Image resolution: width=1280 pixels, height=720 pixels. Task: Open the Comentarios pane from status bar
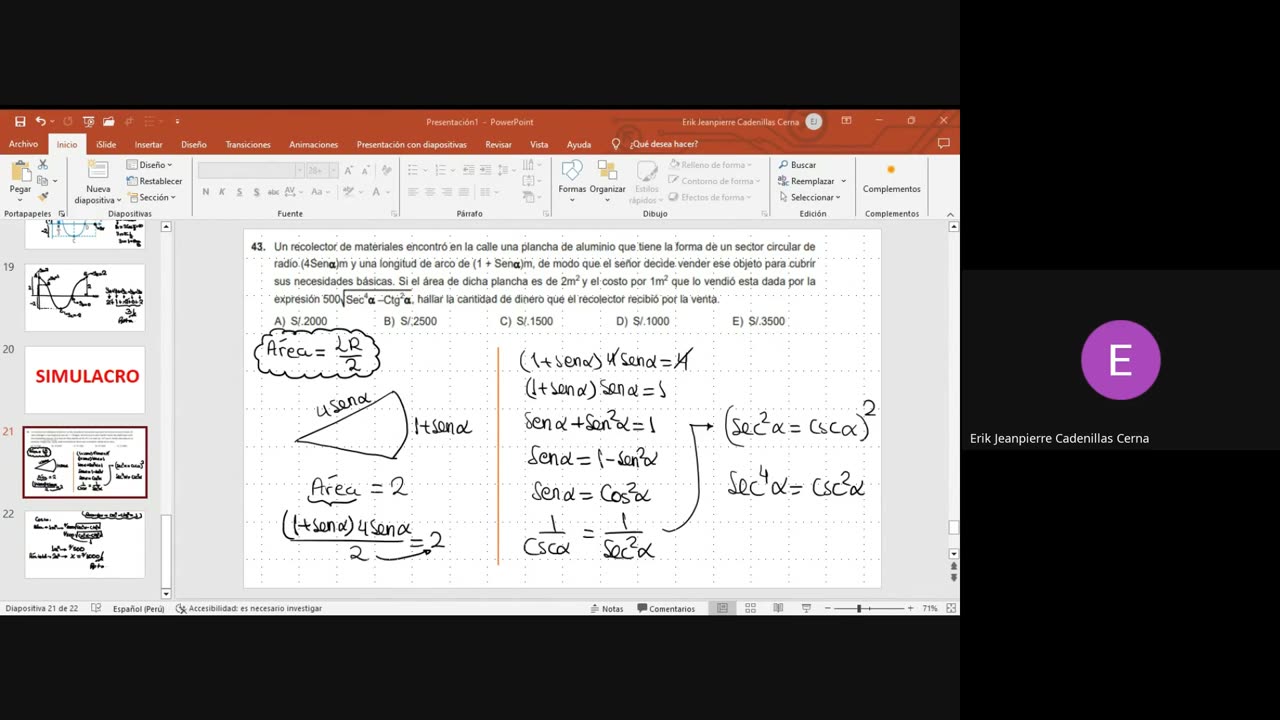point(666,608)
